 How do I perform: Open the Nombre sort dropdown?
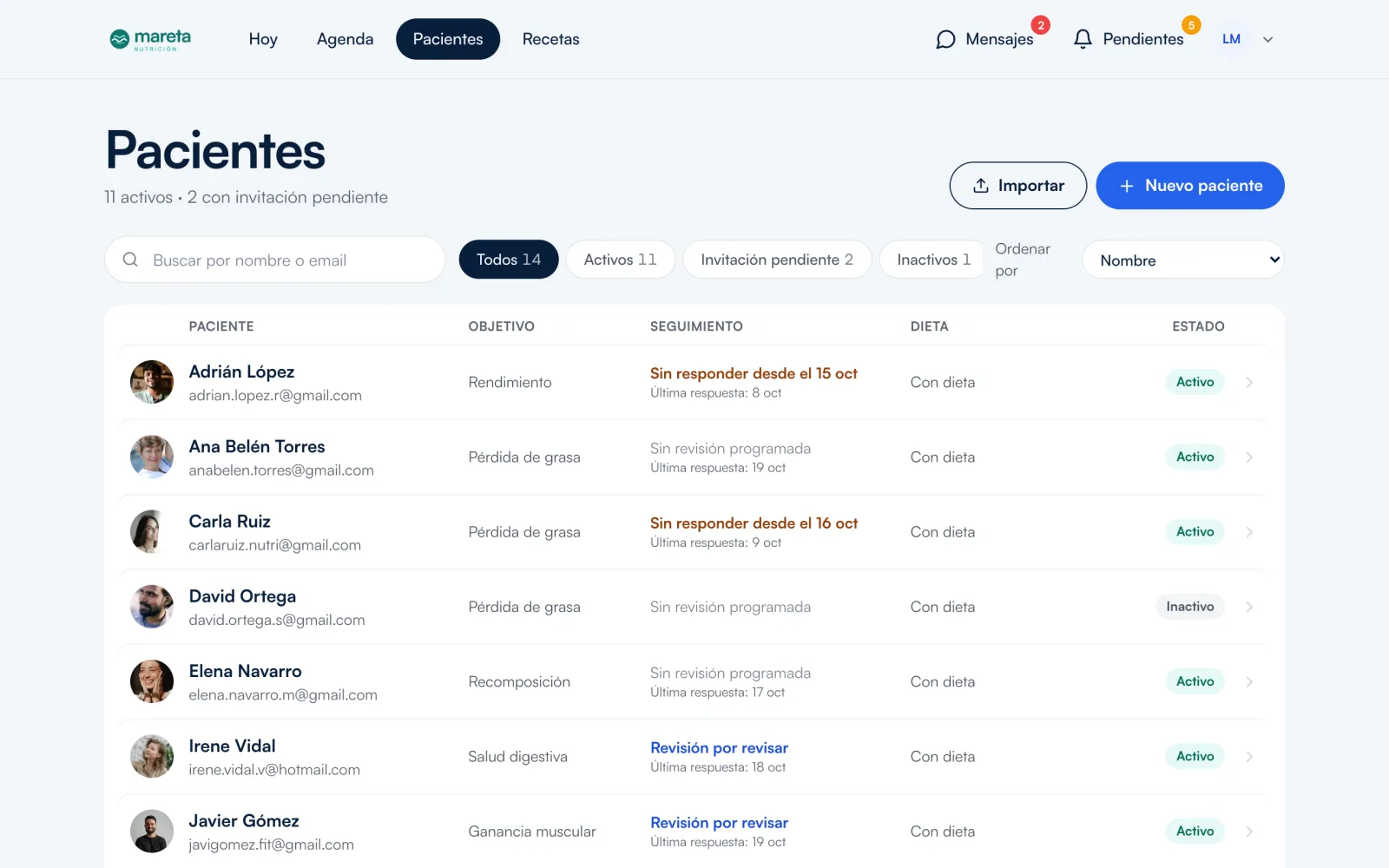click(1183, 260)
